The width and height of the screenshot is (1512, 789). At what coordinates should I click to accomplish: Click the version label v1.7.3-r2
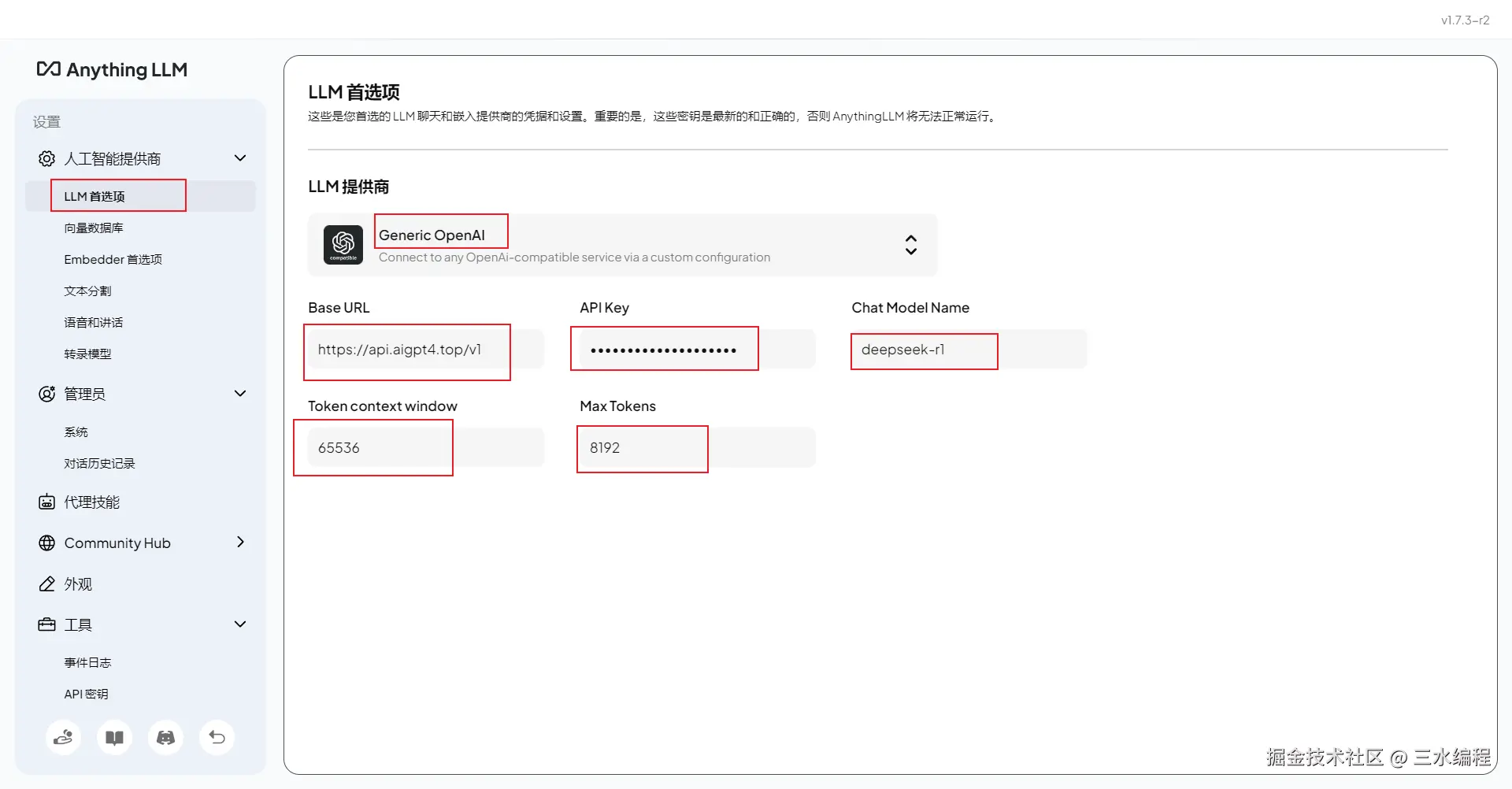point(1465,20)
